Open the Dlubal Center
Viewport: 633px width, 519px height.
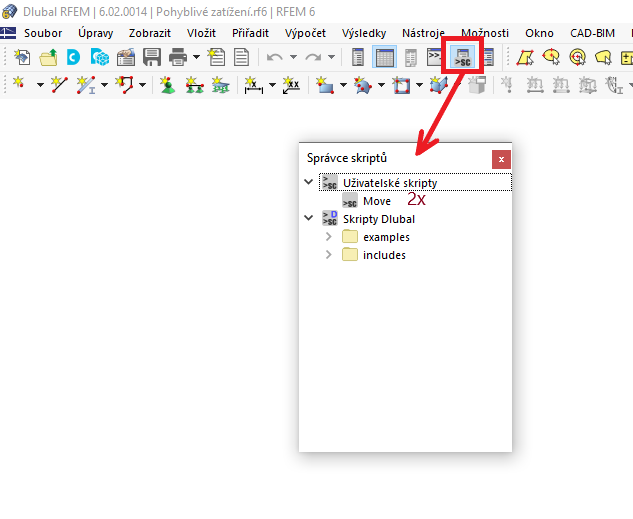tap(73, 57)
